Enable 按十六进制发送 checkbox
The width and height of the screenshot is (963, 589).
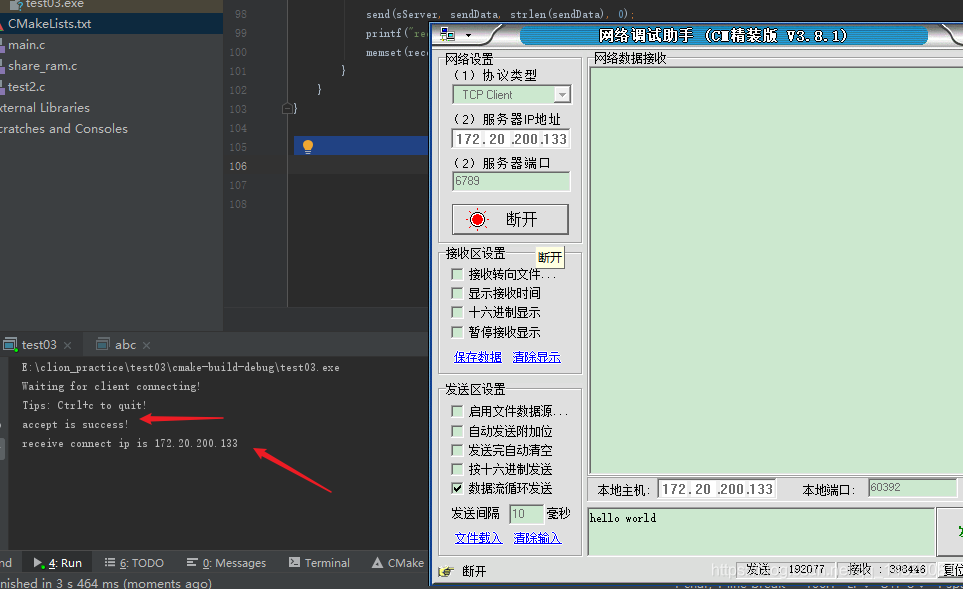[457, 469]
